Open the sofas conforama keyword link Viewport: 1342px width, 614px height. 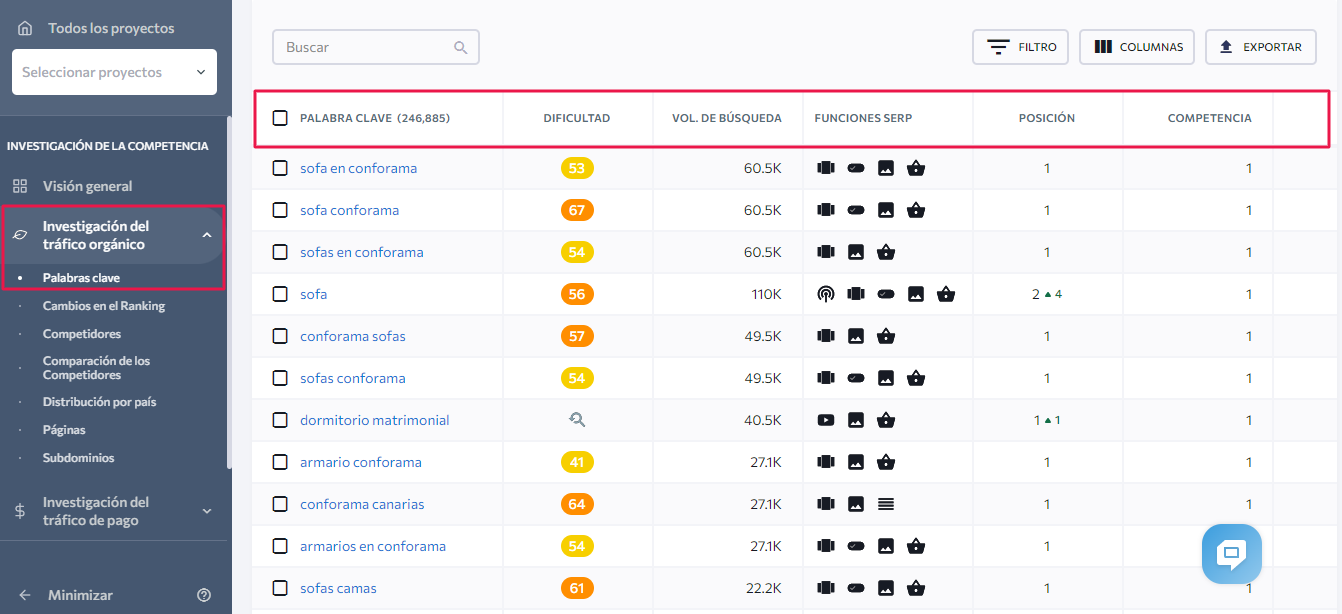point(353,378)
